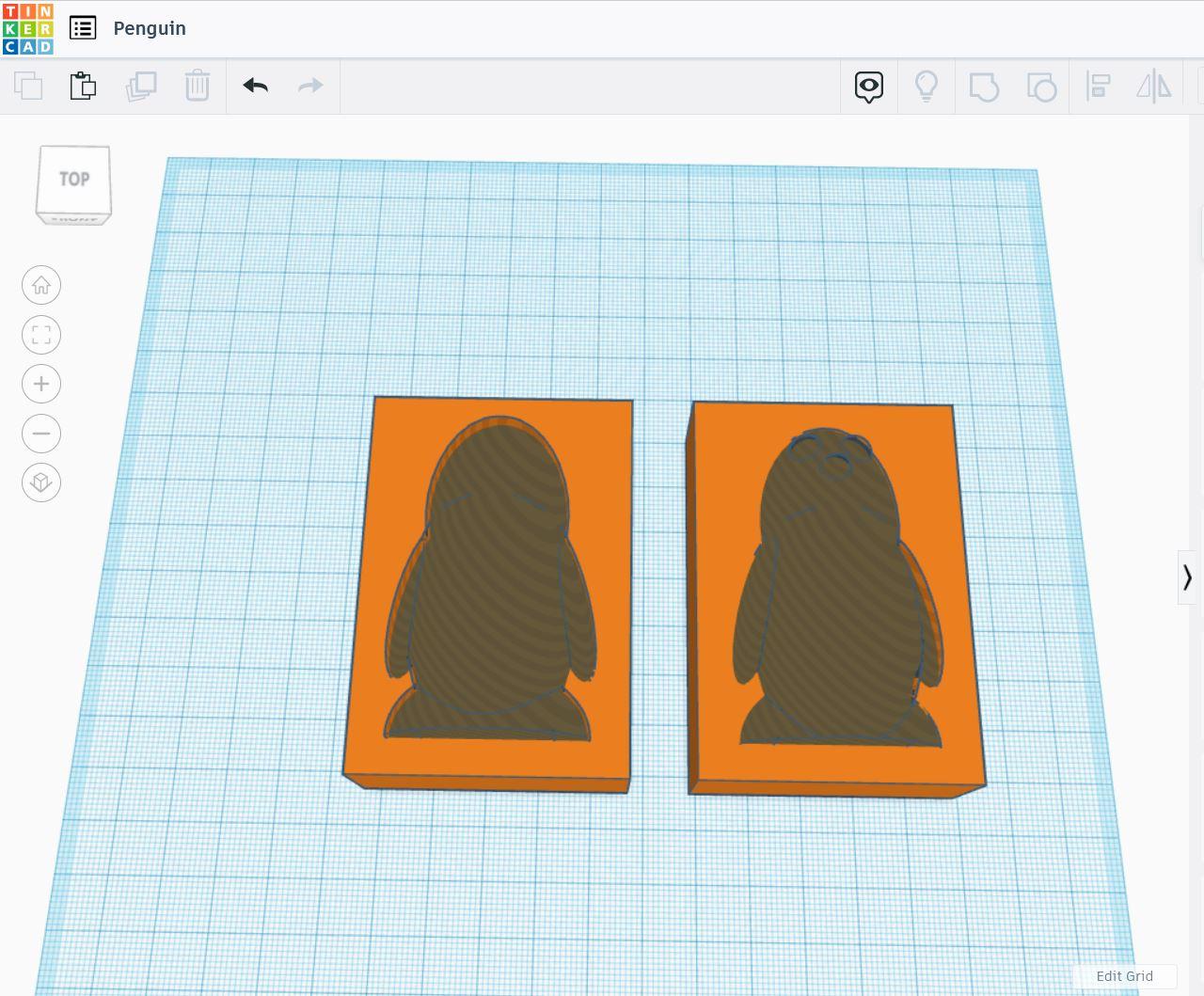Click the Delete trash icon
This screenshot has height=996, width=1204.
pyautogui.click(x=198, y=86)
